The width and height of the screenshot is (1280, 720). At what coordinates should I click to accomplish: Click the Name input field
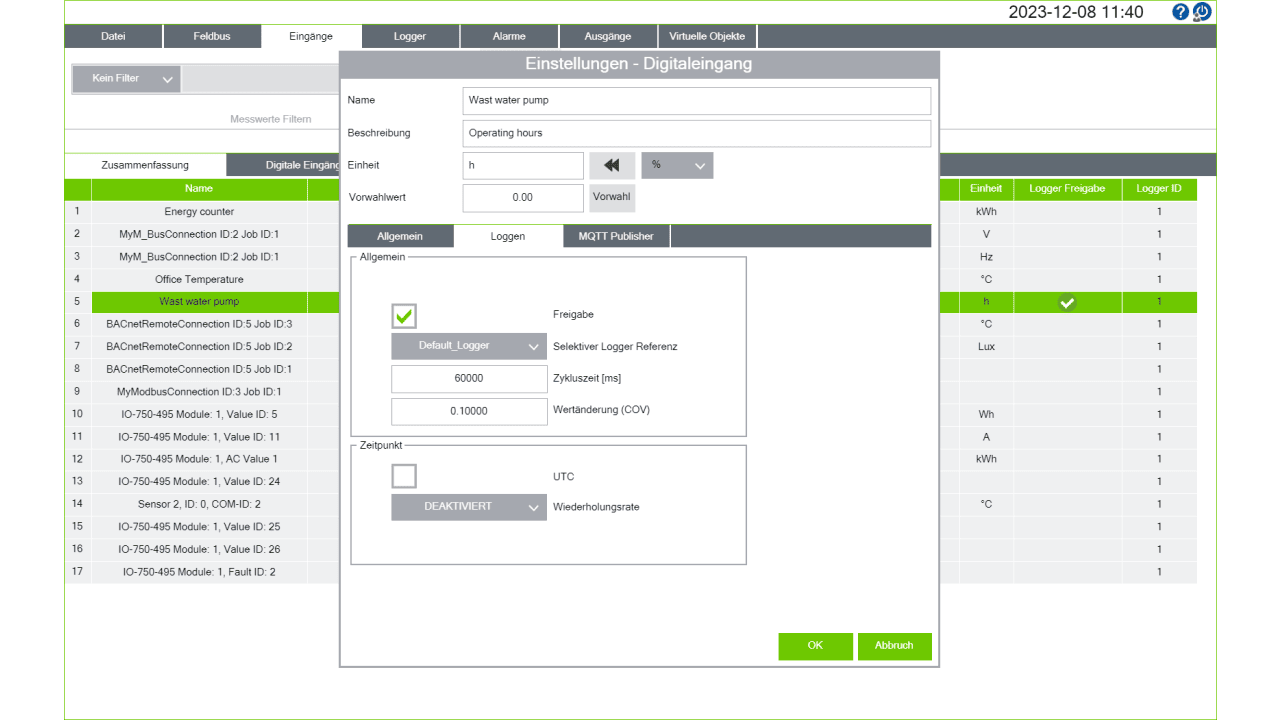[697, 101]
